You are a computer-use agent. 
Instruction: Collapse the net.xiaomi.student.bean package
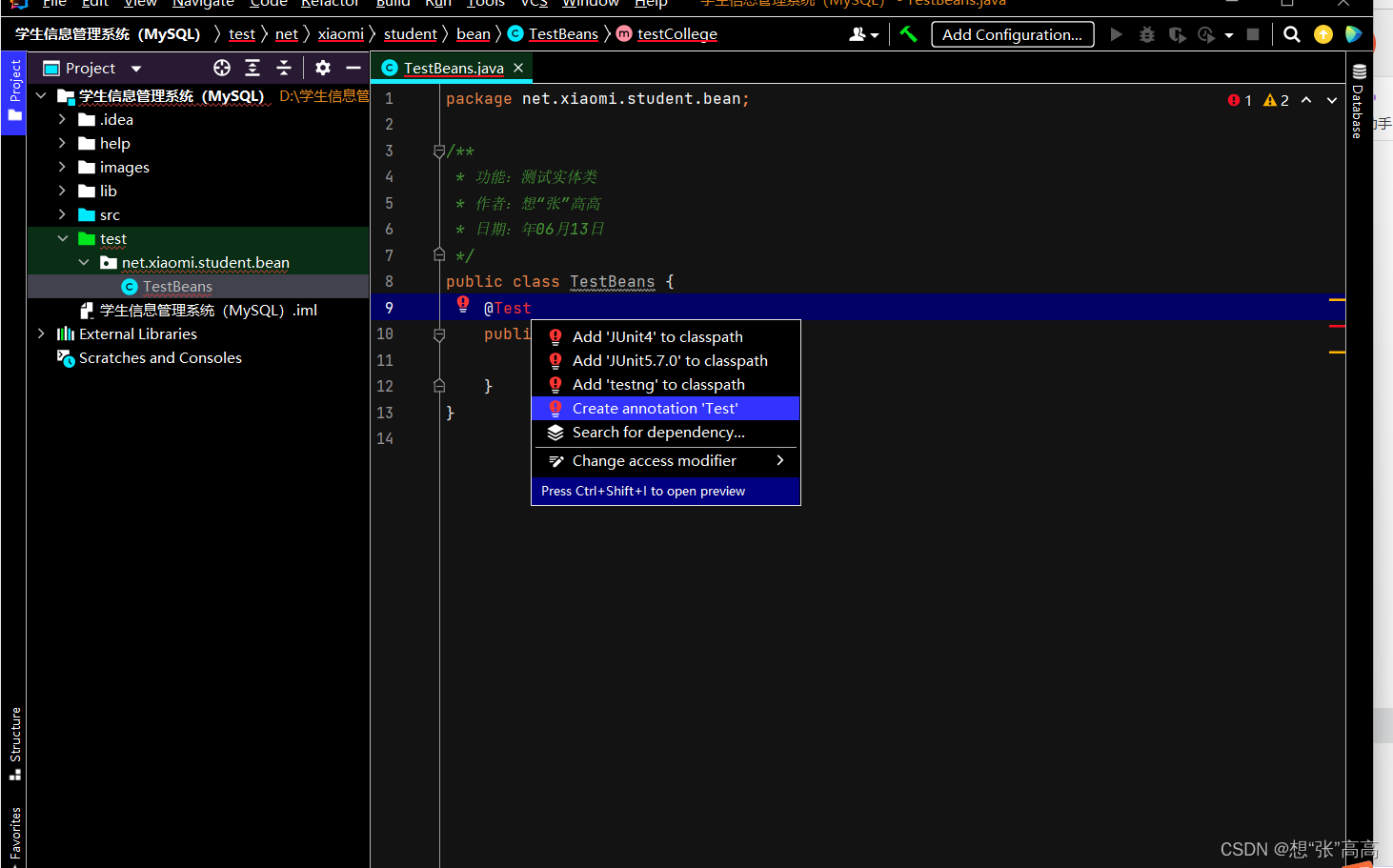pyautogui.click(x=84, y=262)
